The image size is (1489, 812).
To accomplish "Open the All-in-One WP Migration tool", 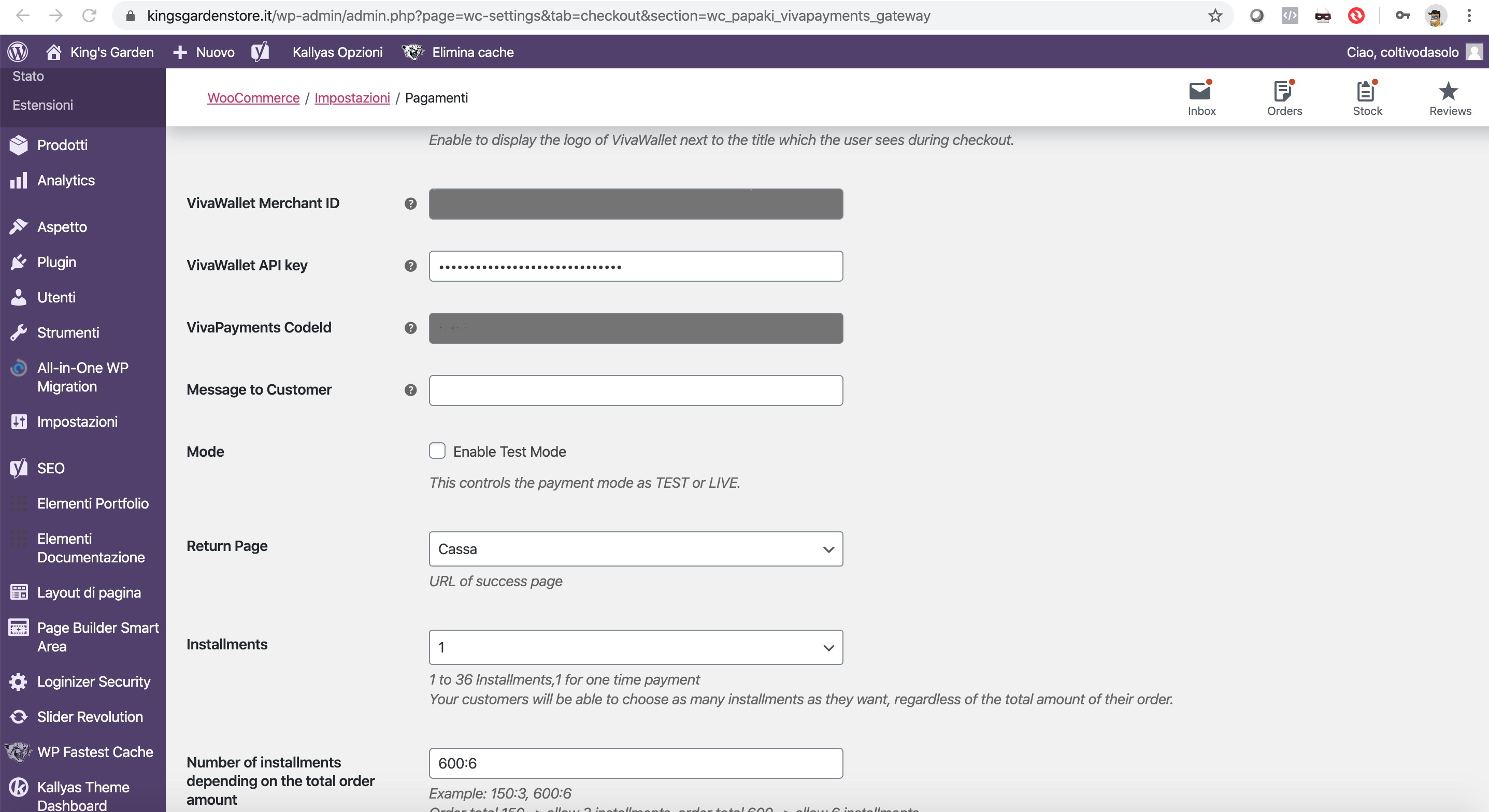I will (x=81, y=376).
